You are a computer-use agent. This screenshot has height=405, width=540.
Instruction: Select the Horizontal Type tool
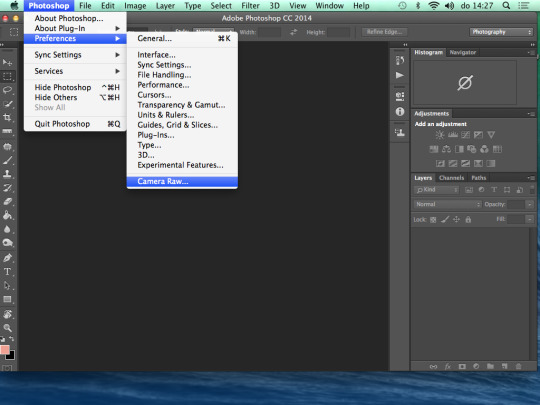(7, 271)
